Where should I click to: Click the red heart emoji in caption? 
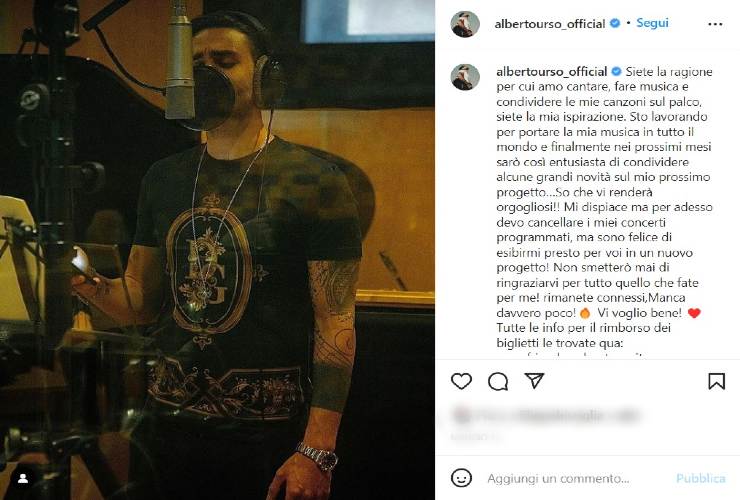pyautogui.click(x=694, y=313)
